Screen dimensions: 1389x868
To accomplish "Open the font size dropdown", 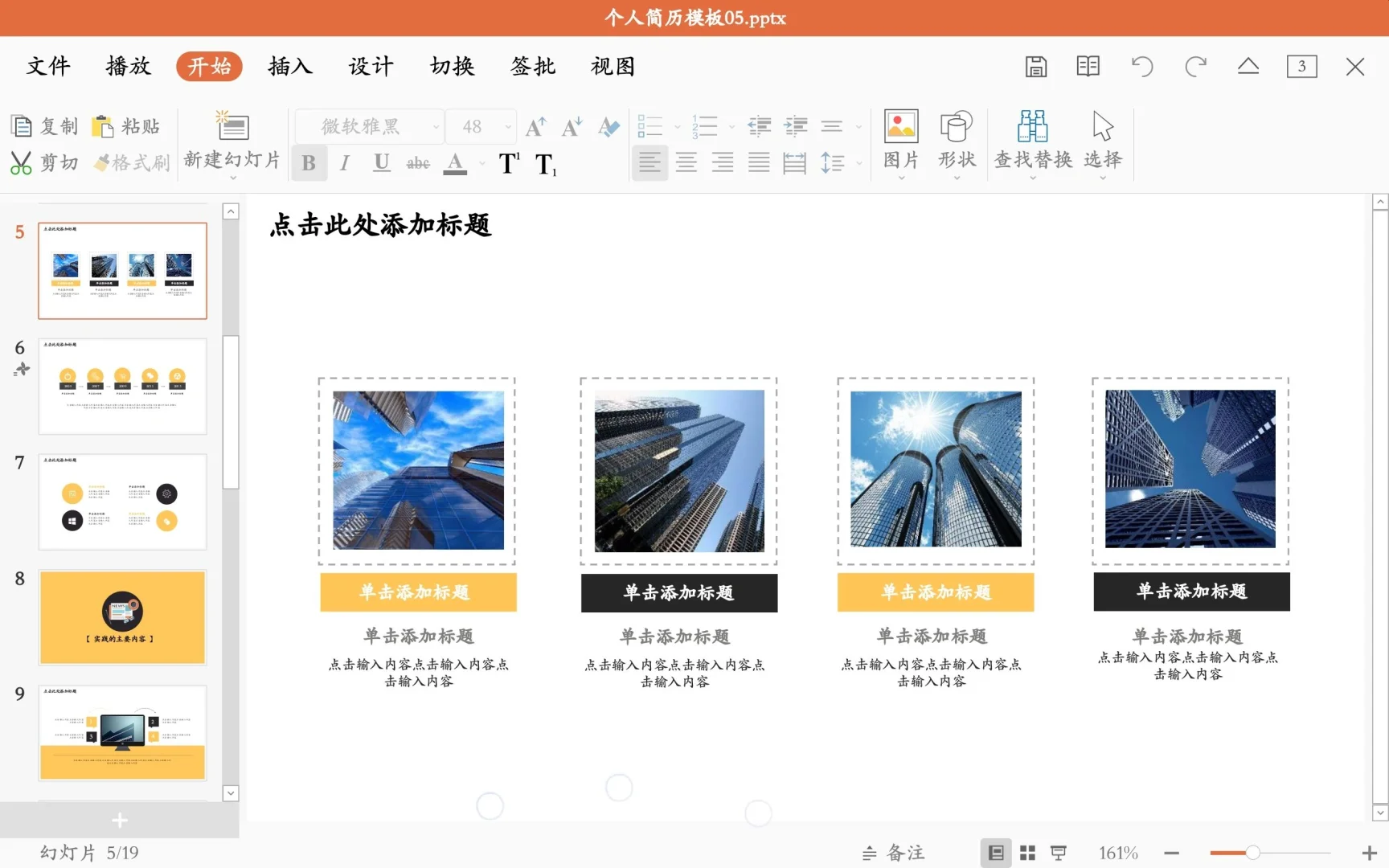I will [x=506, y=126].
